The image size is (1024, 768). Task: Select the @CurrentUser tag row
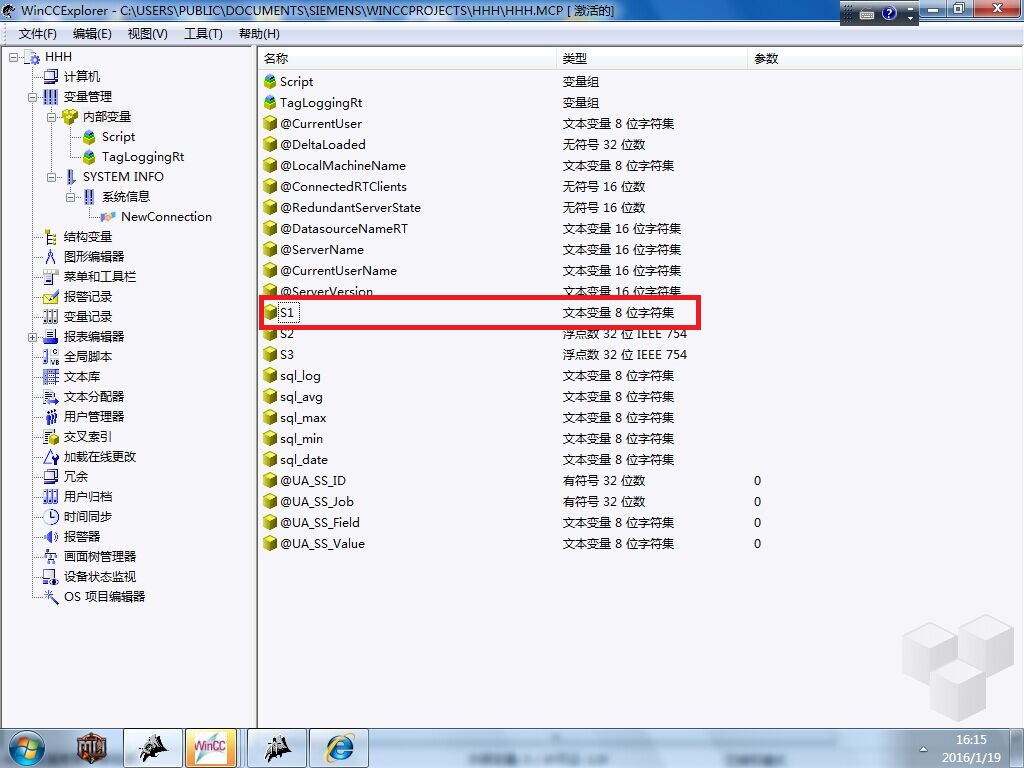tap(321, 124)
